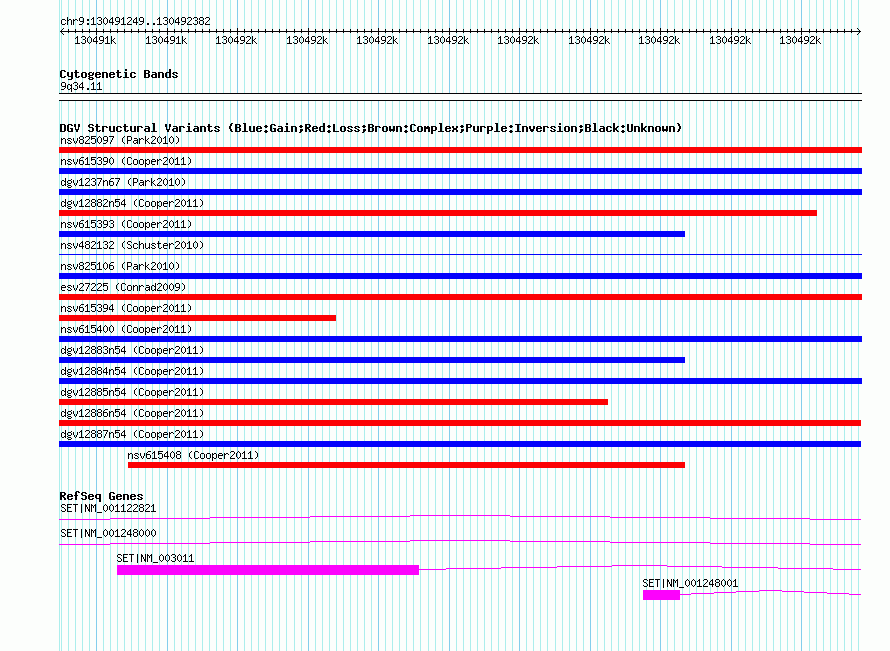Click gene label SET|NM_001248000
The image size is (890, 651).
(108, 533)
